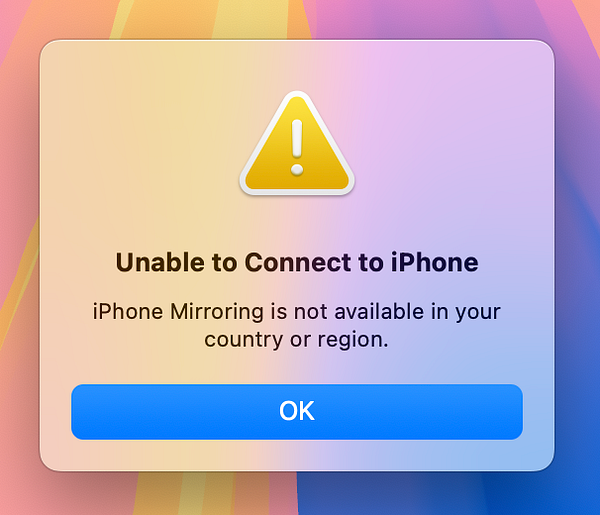Image resolution: width=600 pixels, height=515 pixels.
Task: Click the exclamation mark inside the triangle
Action: (297, 147)
